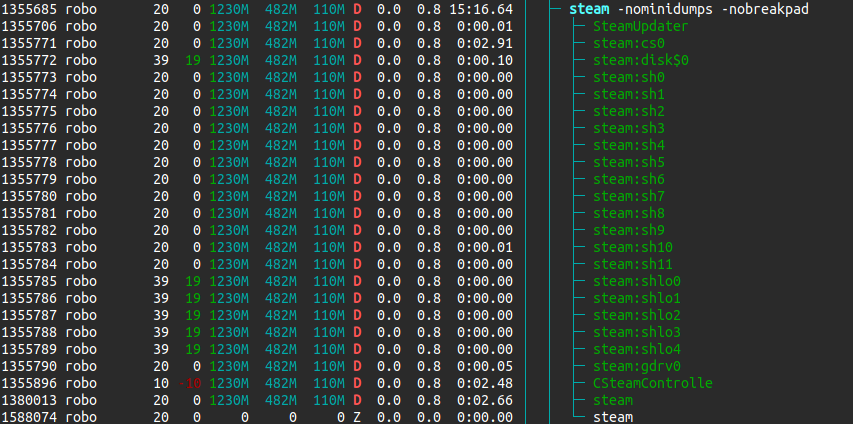Click PID 1355772
Image resolution: width=853 pixels, height=424 pixels.
(29, 60)
